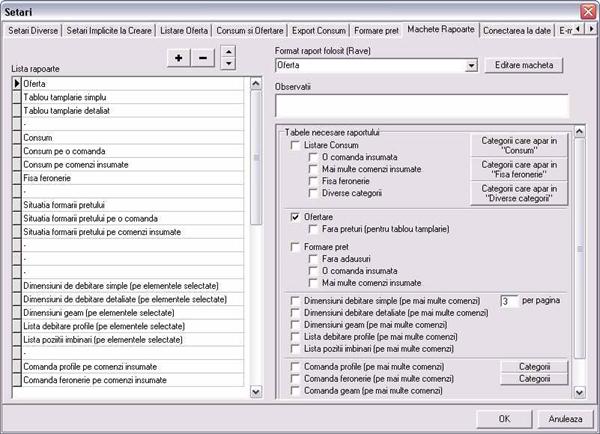
Task: Enable the Listare Consum checkbox
Action: coord(295,145)
